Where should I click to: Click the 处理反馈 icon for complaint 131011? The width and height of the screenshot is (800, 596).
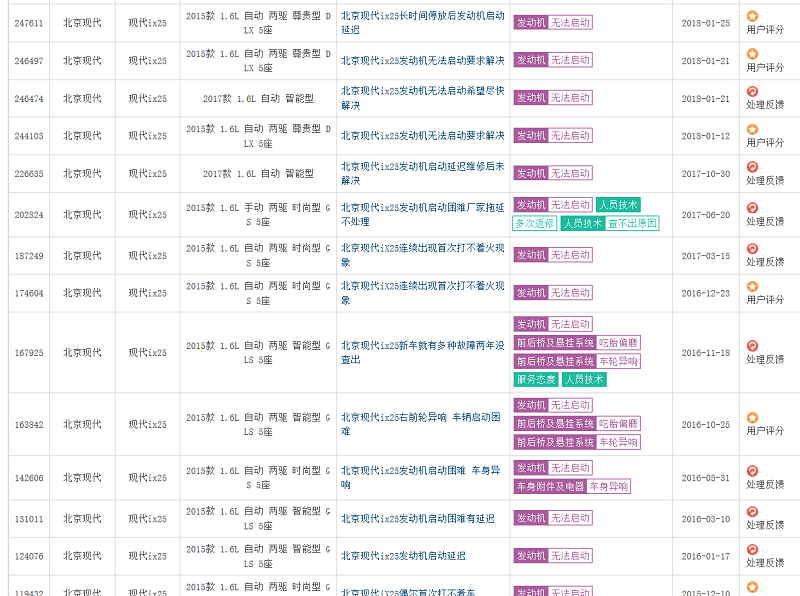(752, 512)
